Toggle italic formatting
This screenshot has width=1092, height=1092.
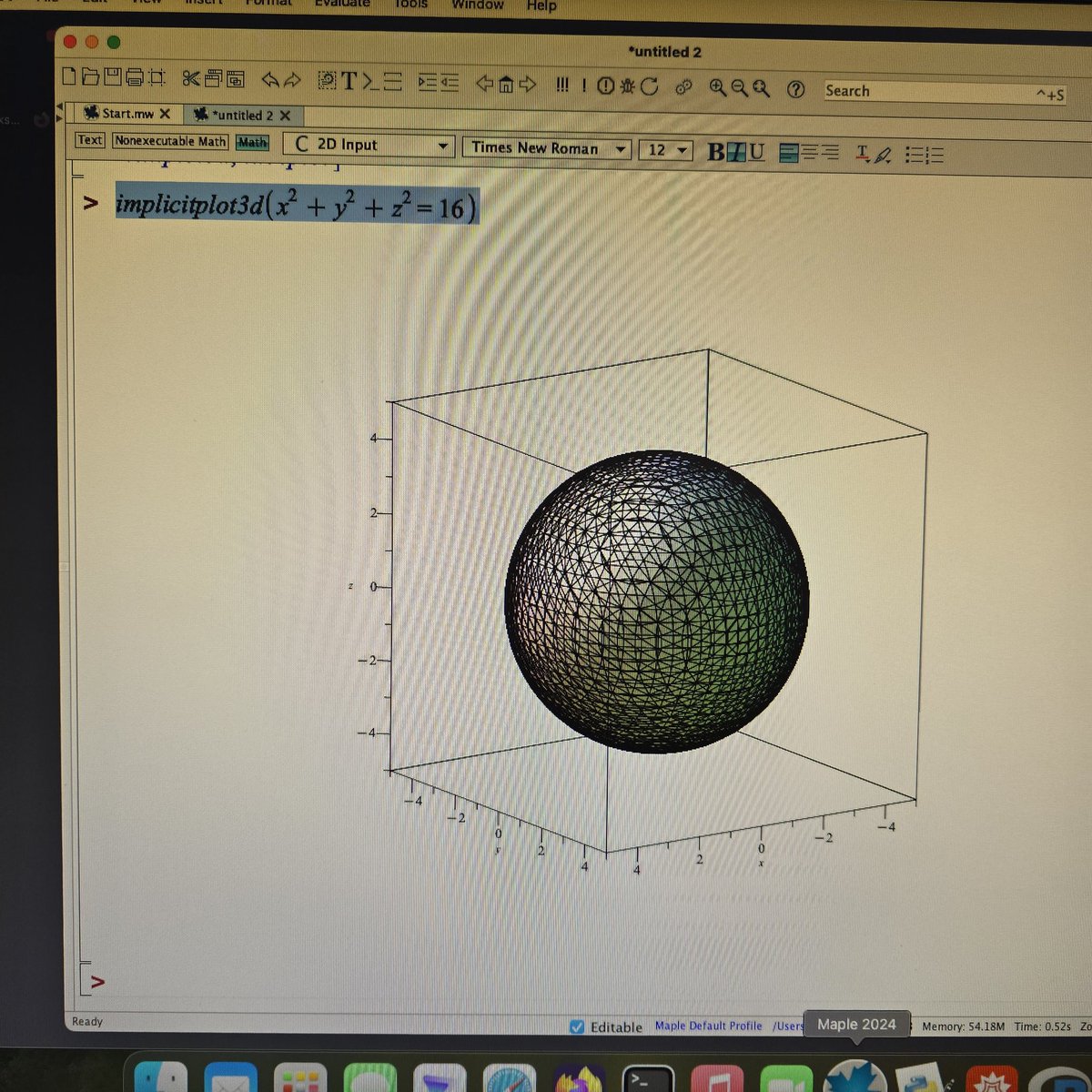tap(736, 152)
